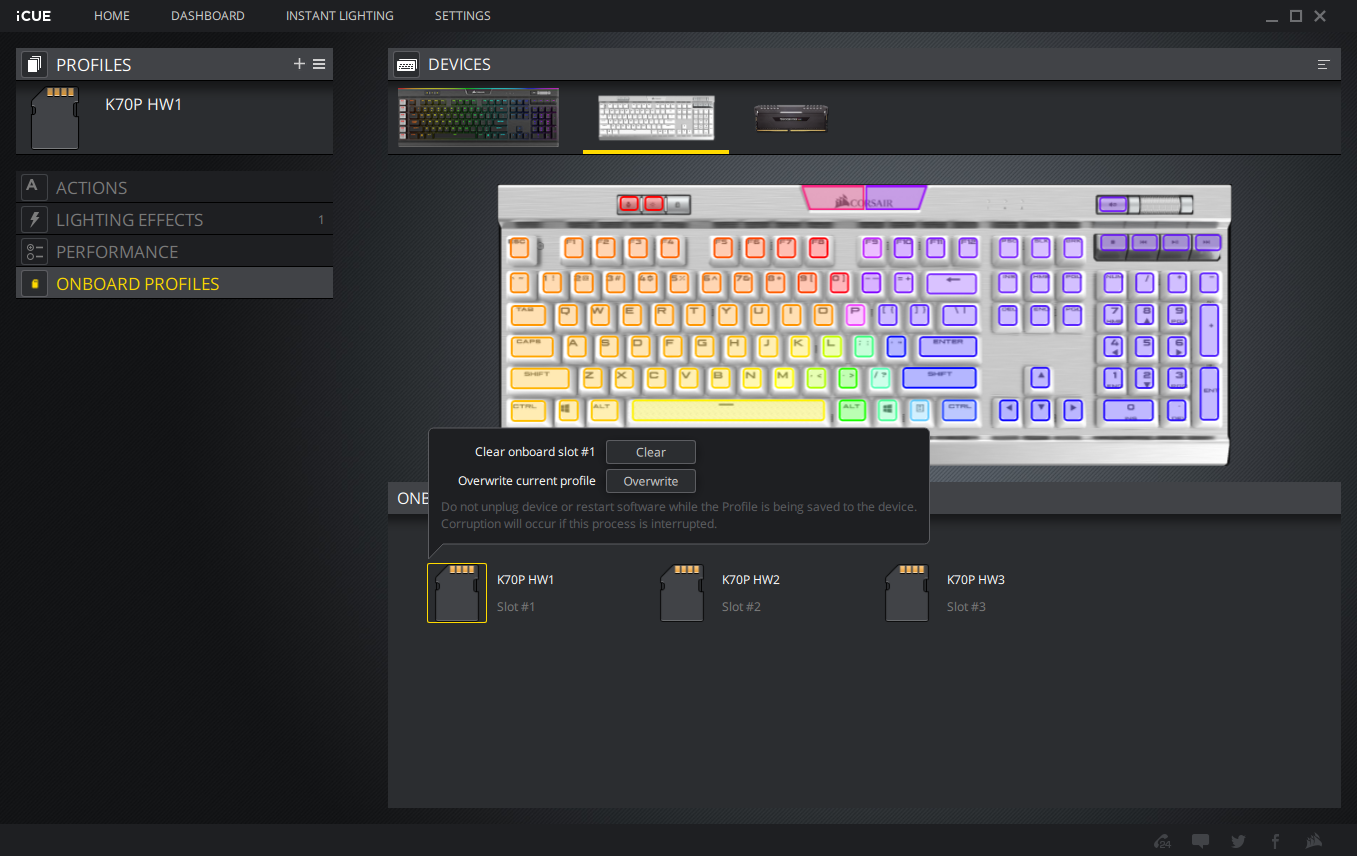1357x856 pixels.
Task: Open the Corsair Twitter link
Action: 1238,841
